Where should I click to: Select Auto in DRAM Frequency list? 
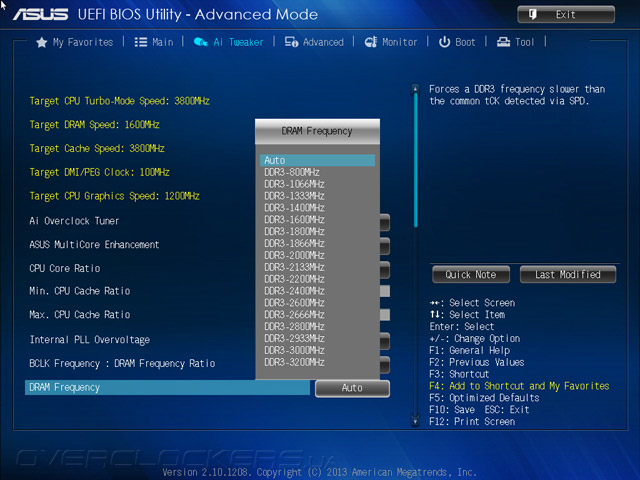(317, 160)
